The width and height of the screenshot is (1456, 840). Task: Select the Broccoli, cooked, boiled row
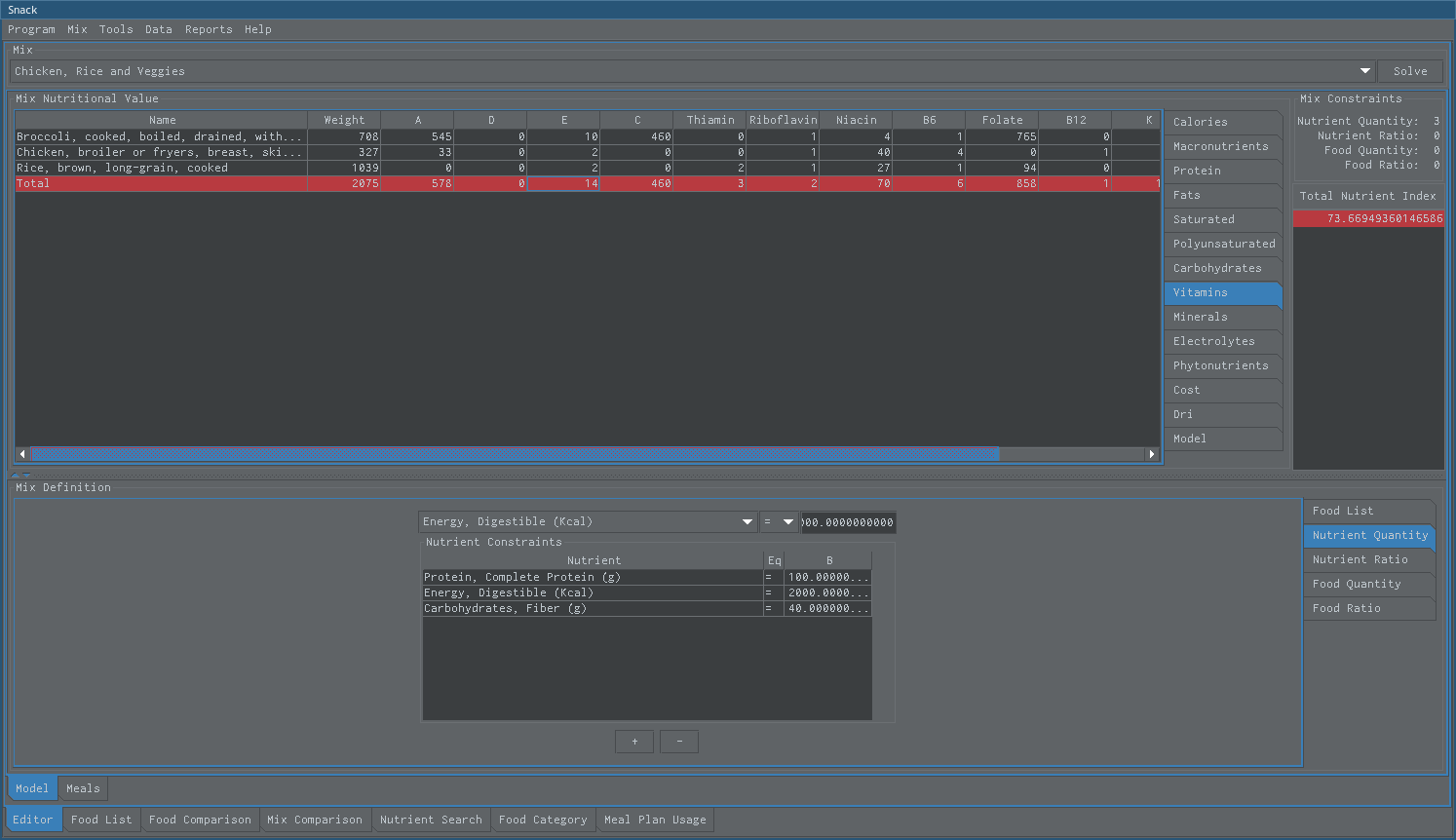click(588, 136)
